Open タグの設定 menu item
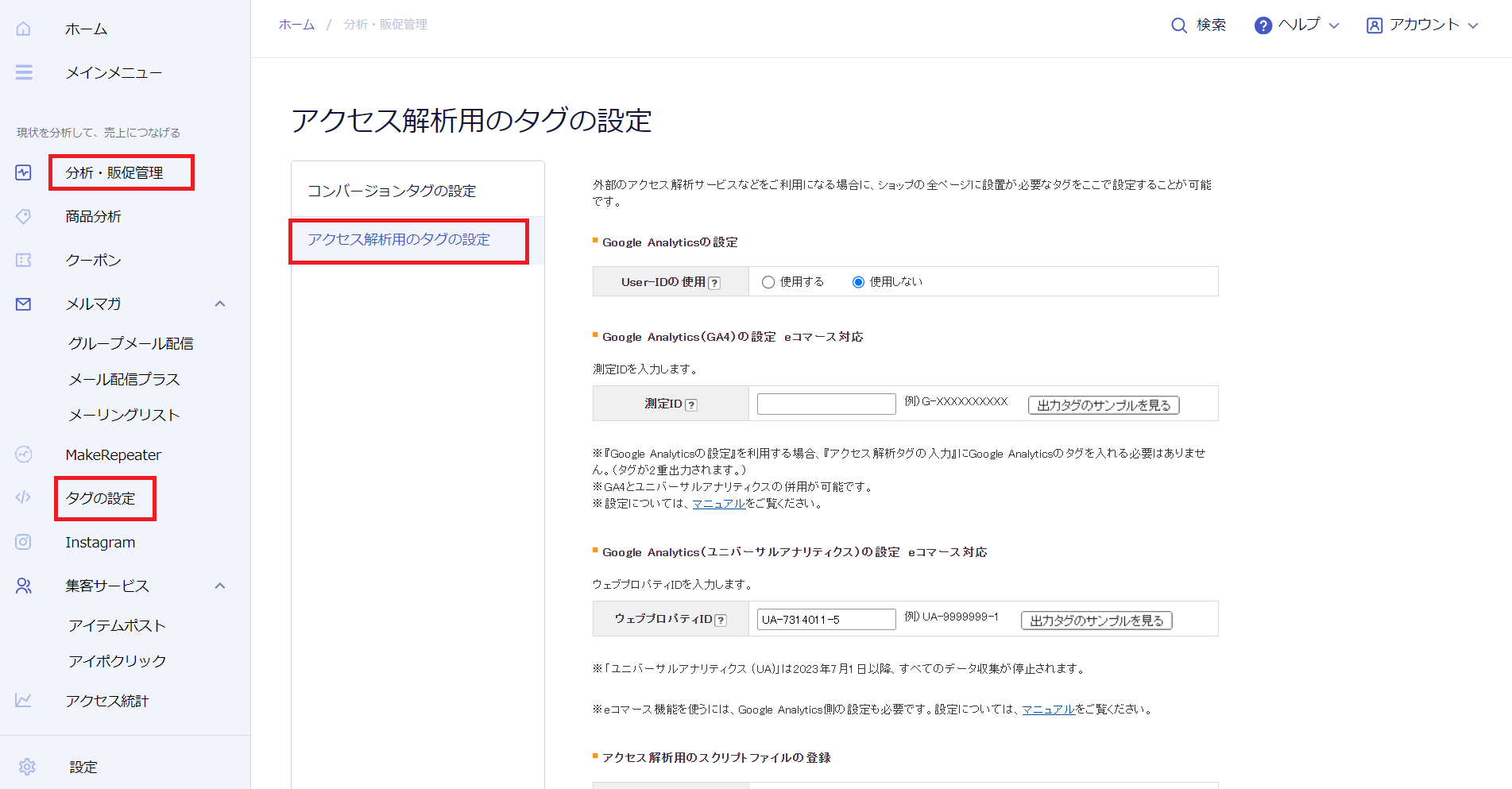Viewport: 1512px width, 789px height. click(x=101, y=498)
